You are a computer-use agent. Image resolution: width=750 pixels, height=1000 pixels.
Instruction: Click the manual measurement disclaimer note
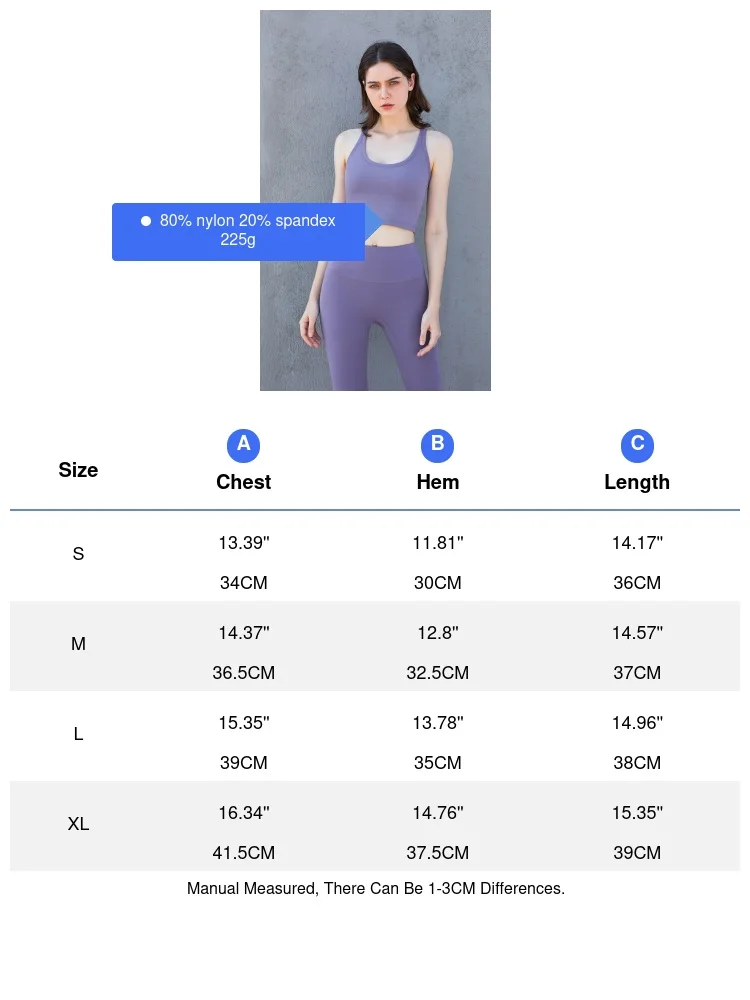[375, 888]
